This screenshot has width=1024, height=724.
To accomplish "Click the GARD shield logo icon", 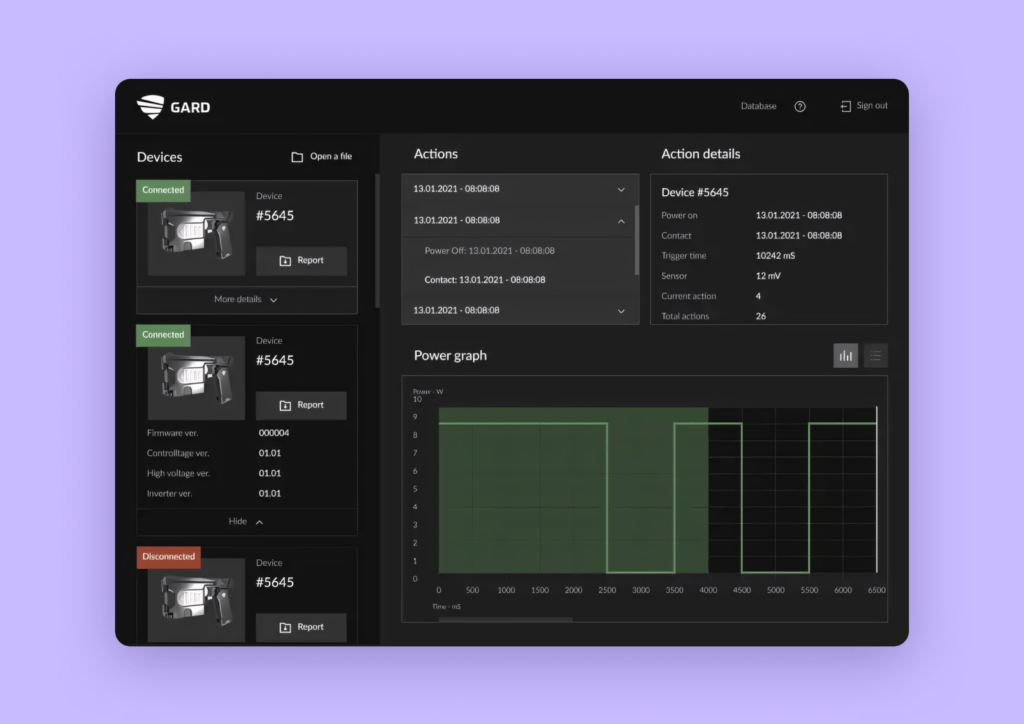I will tap(150, 106).
